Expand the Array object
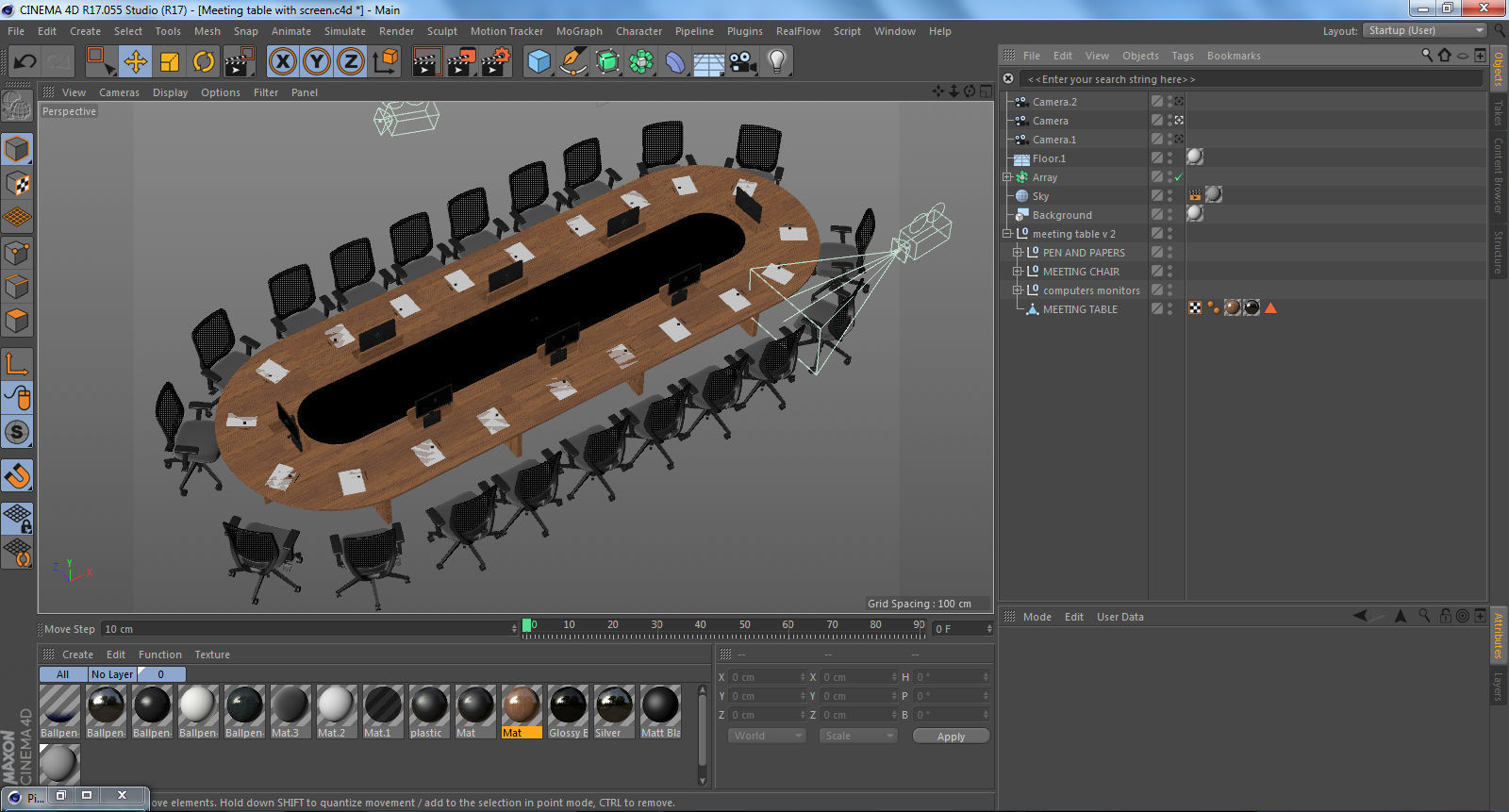 [1007, 177]
